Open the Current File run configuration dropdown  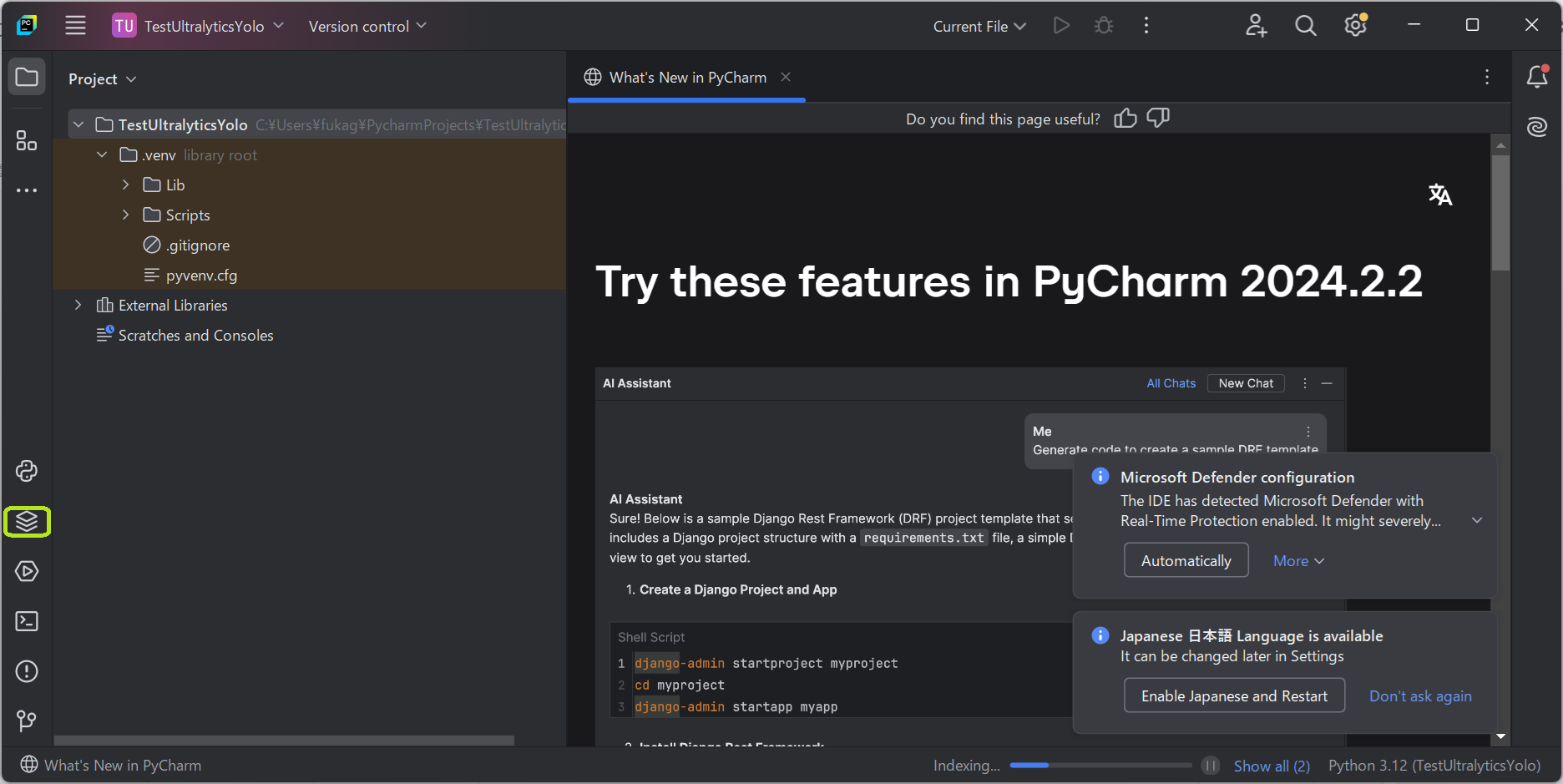979,26
